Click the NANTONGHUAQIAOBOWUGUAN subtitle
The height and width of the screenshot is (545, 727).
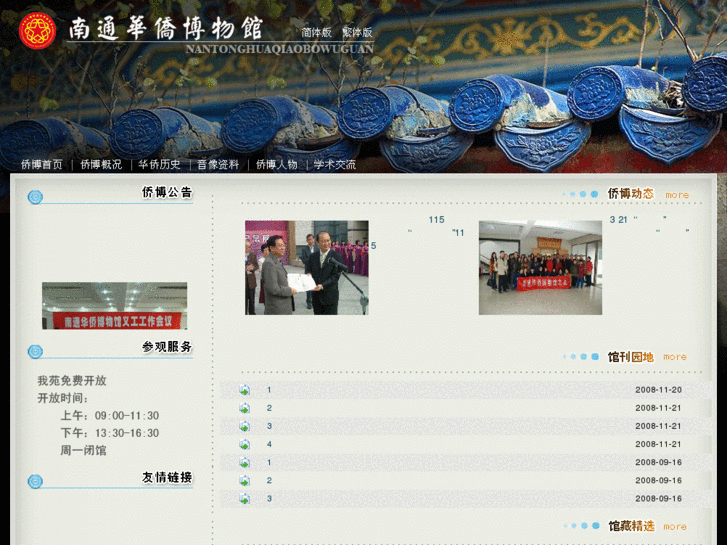point(280,49)
